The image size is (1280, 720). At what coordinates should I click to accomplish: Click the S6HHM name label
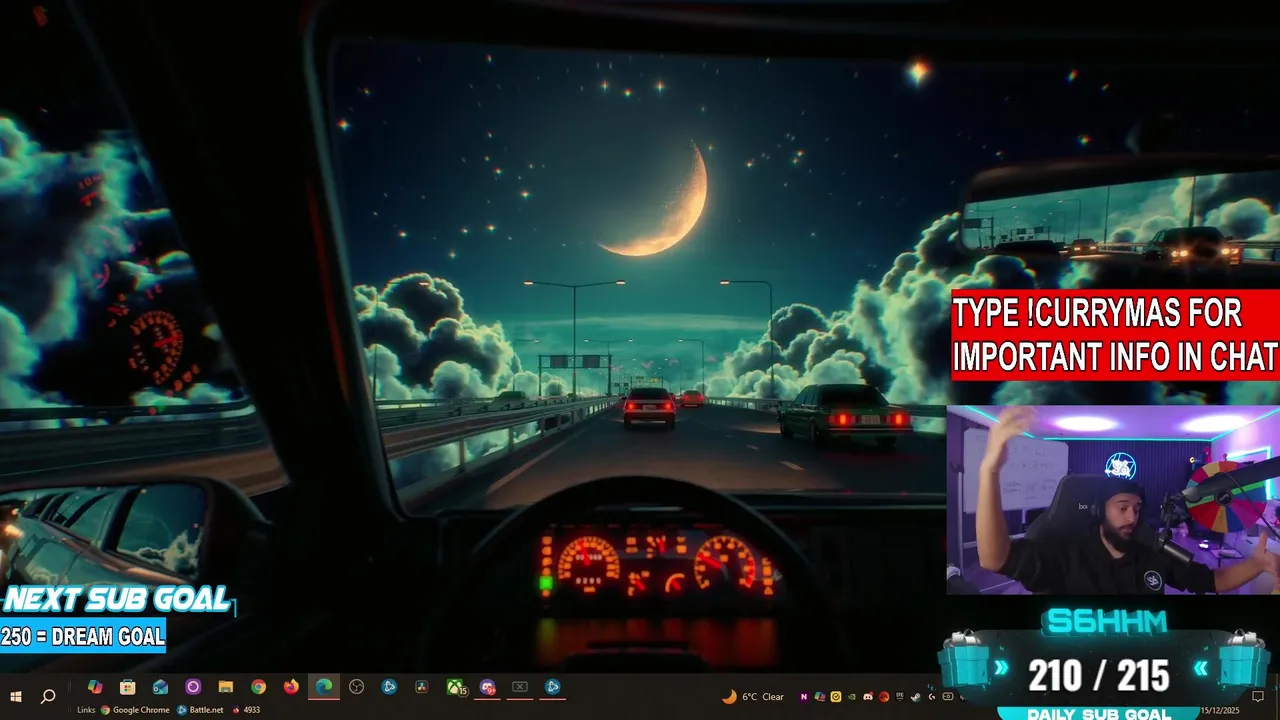(1105, 622)
